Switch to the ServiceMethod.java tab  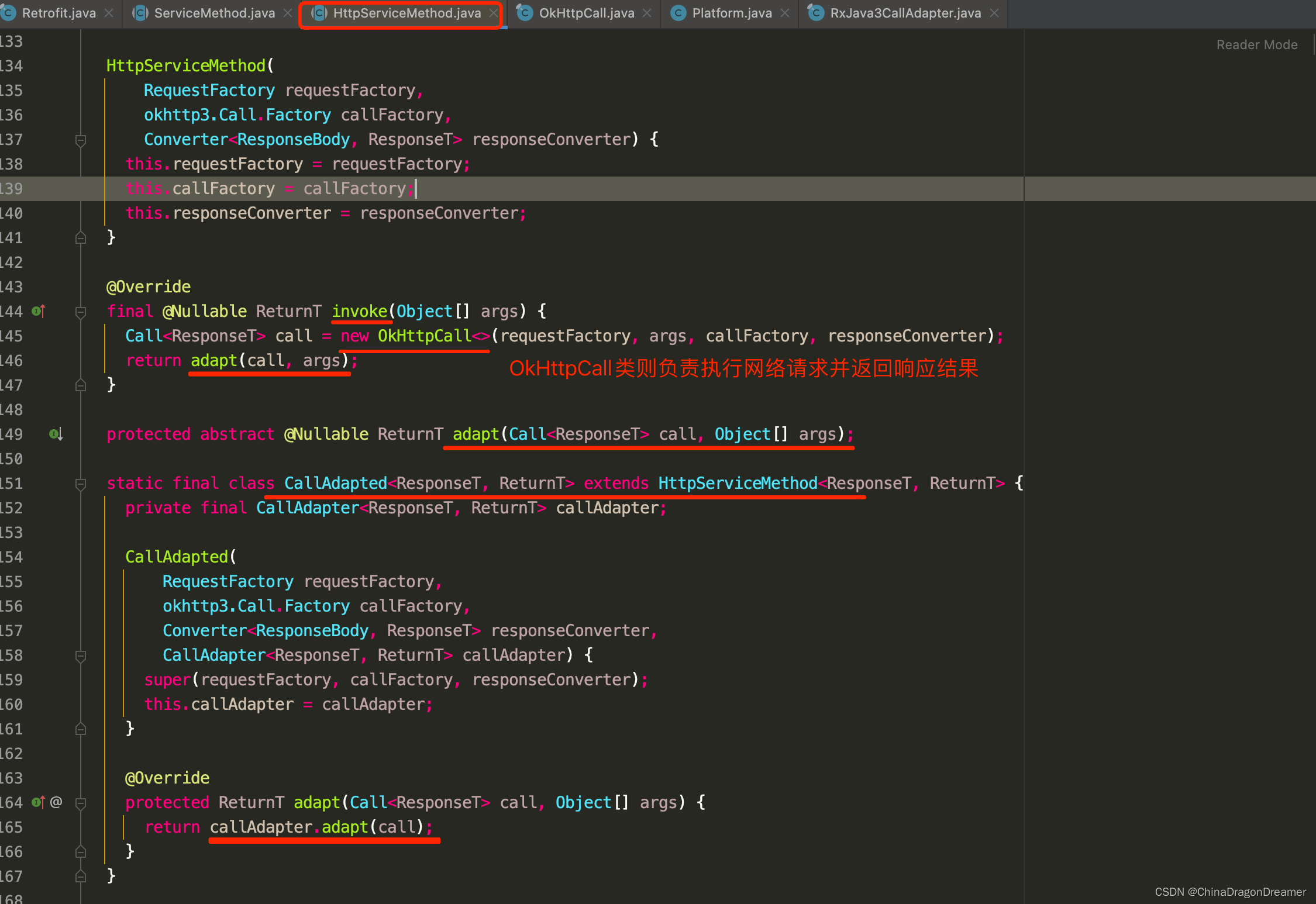[x=214, y=13]
